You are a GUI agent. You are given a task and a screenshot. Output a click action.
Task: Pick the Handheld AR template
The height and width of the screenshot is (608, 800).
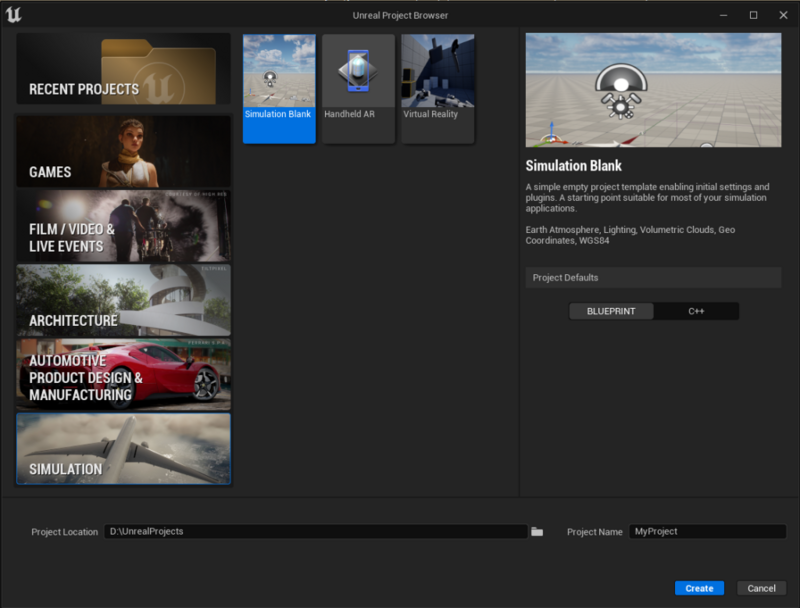pyautogui.click(x=358, y=89)
